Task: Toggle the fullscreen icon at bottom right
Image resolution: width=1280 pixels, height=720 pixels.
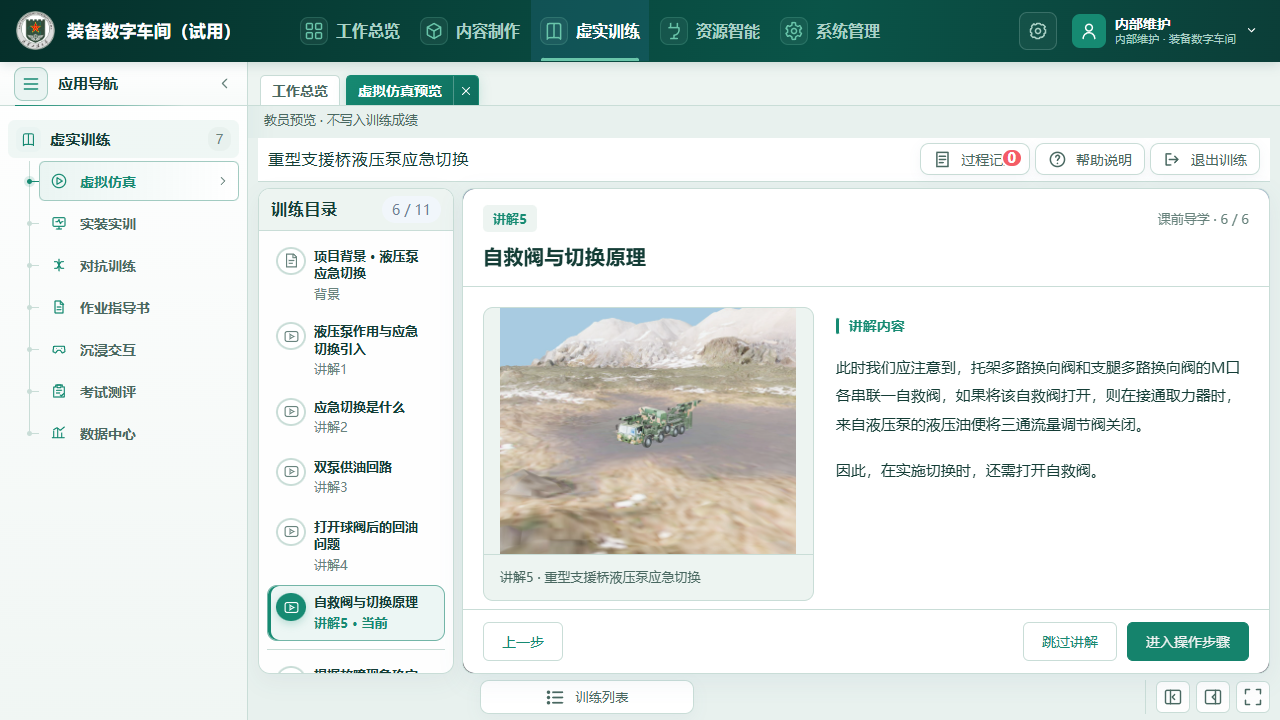Action: pos(1253,697)
